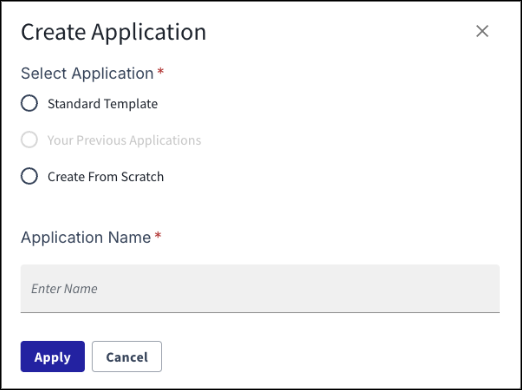Screen dimensions: 522x390
Task: Click the faded circle beside Your Previous Applications
Action: (x=29, y=140)
